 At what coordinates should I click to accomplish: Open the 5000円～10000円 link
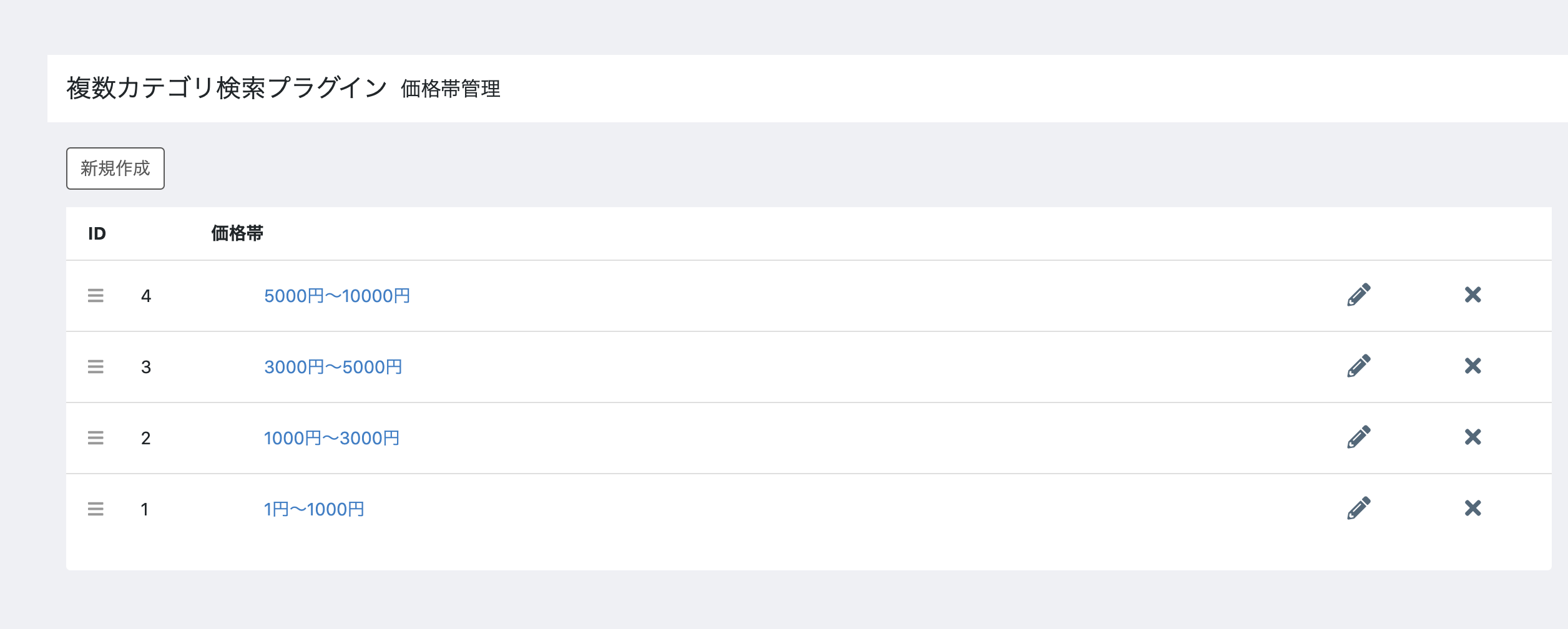(x=337, y=296)
